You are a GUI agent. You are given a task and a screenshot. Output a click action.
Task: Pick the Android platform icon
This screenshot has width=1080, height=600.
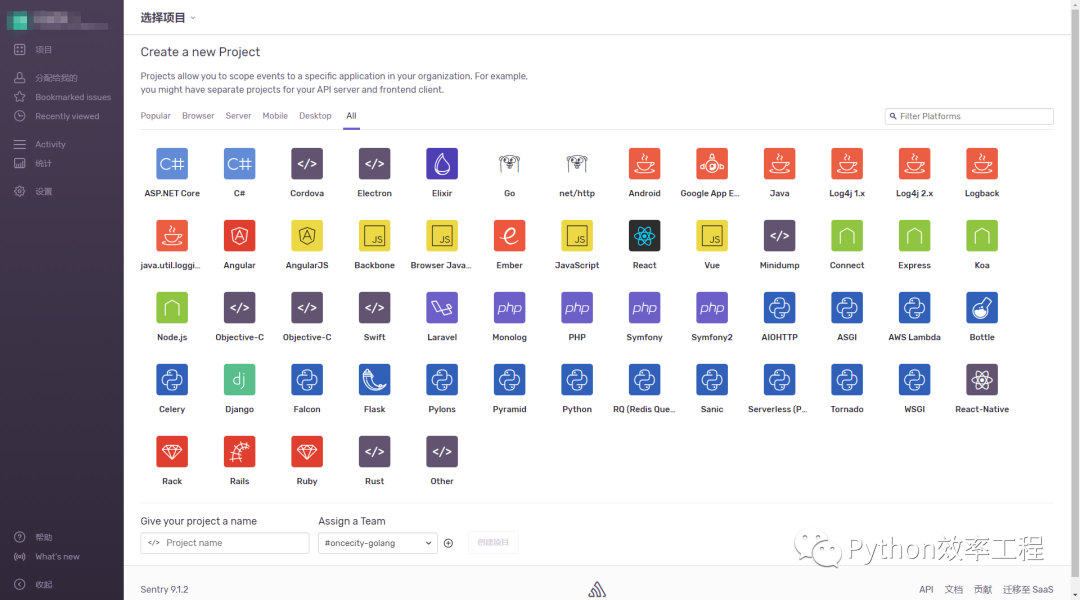644,164
